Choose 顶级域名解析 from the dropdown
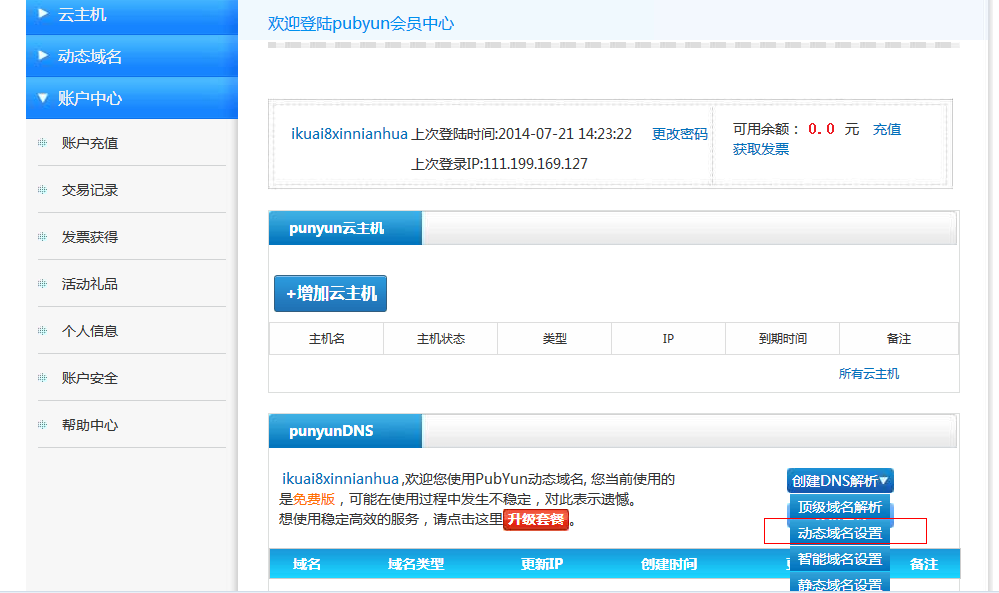 pyautogui.click(x=840, y=508)
